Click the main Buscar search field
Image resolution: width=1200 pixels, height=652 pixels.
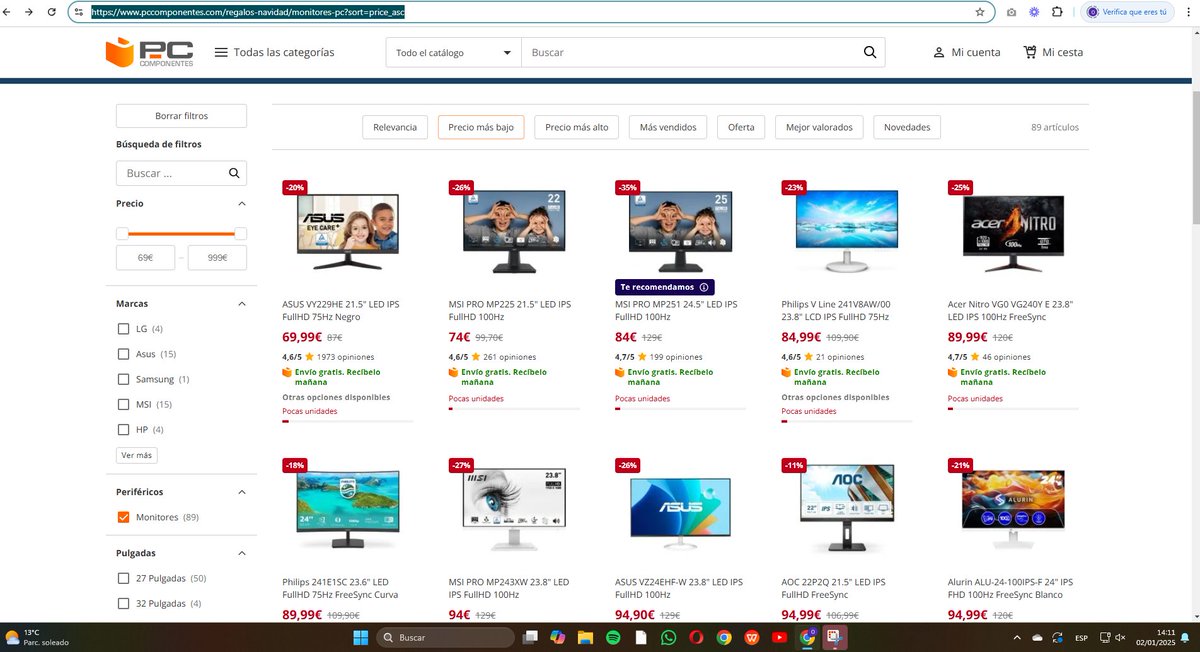pyautogui.click(x=690, y=52)
